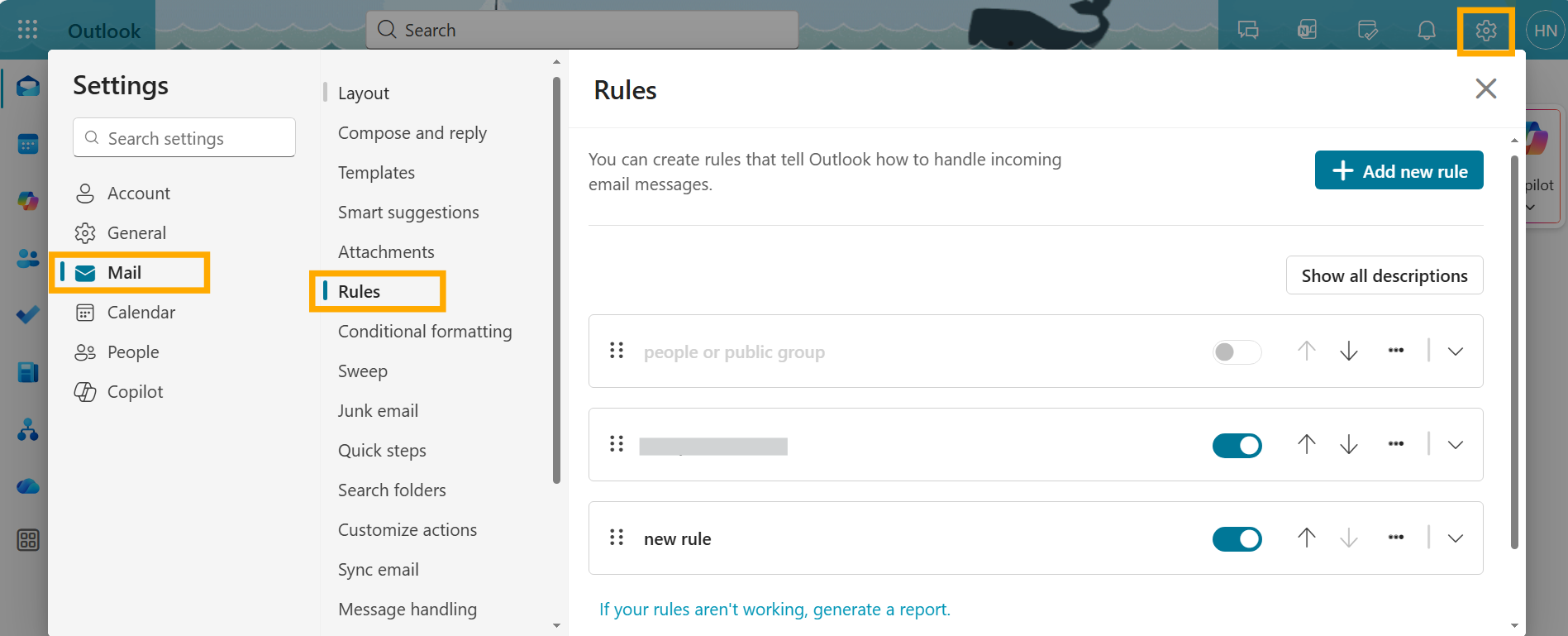
Task: Open Message handling settings
Action: pos(407,610)
